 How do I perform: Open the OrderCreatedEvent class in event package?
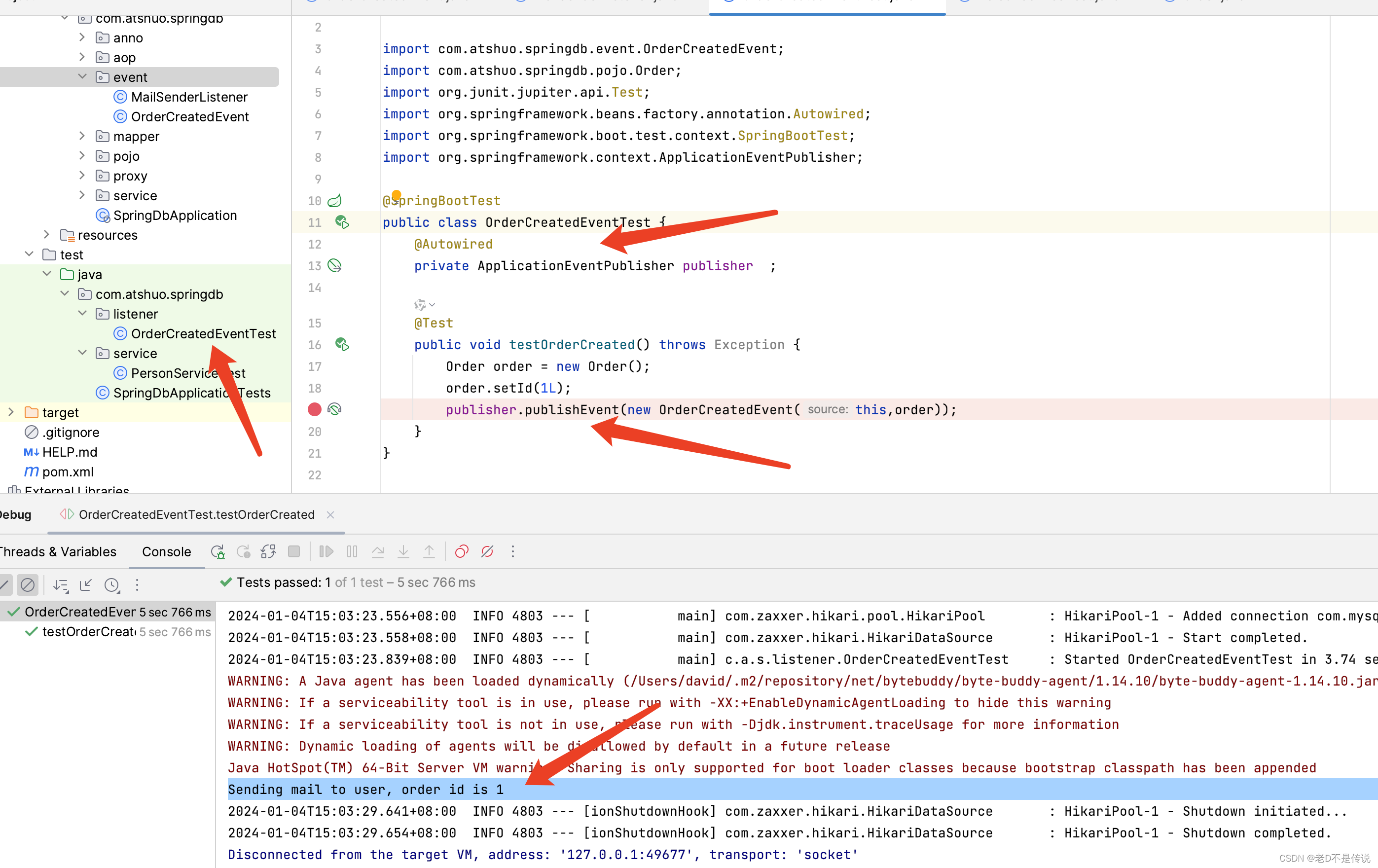coord(190,117)
